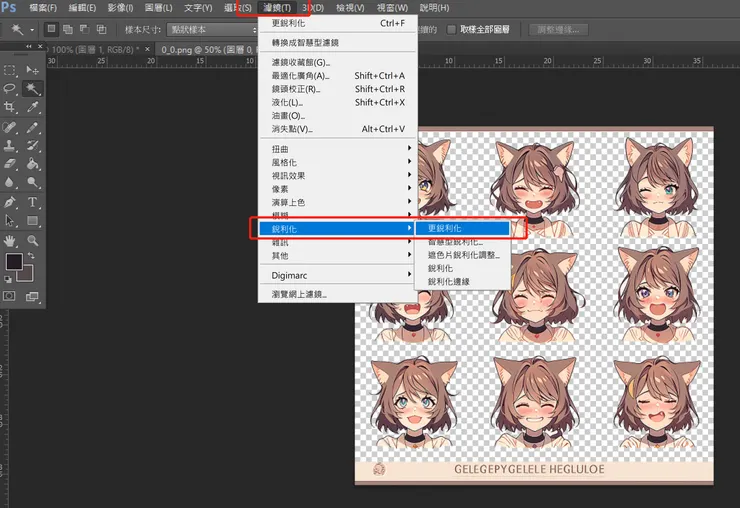Expand the 像素 filter submenu
This screenshot has height=508, width=740.
point(337,189)
